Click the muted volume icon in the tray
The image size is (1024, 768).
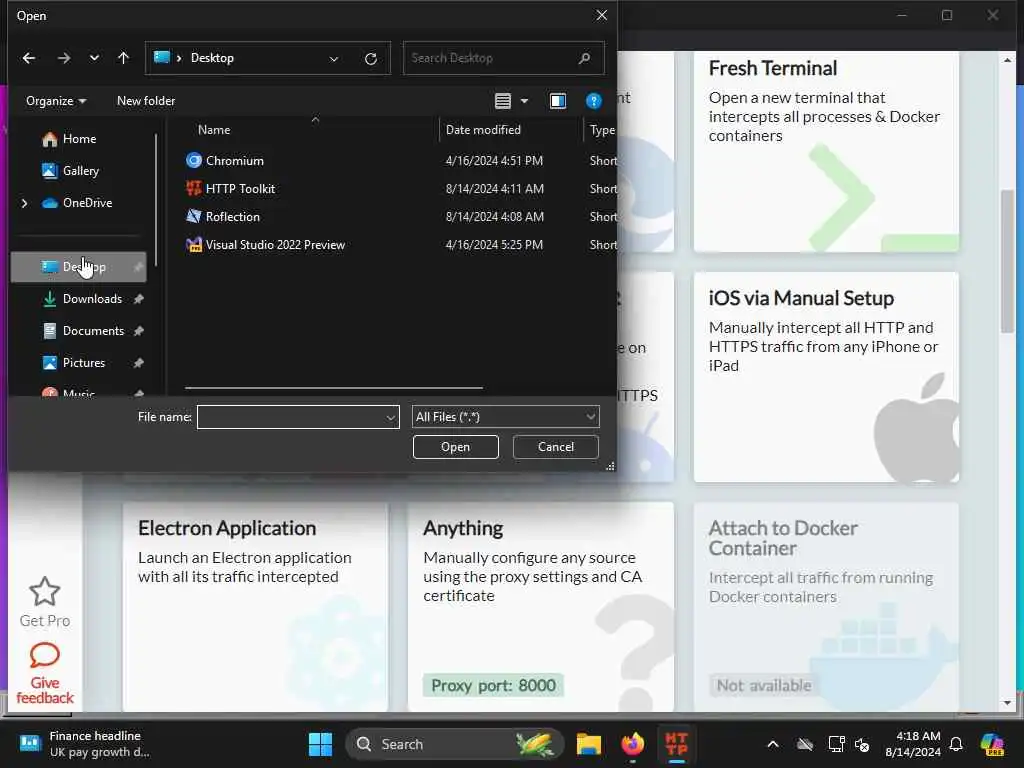point(863,744)
